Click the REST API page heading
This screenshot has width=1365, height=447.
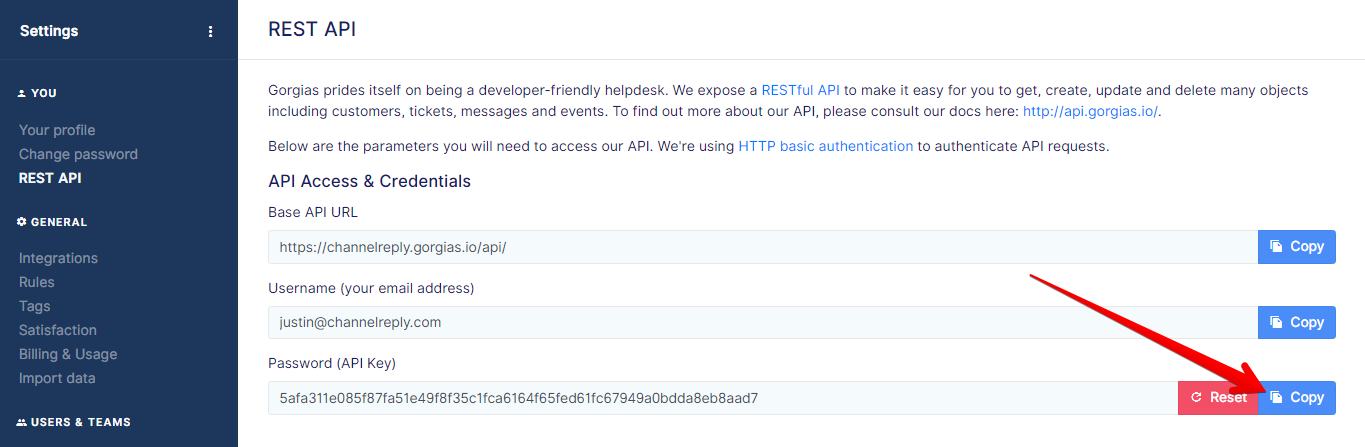(x=312, y=30)
